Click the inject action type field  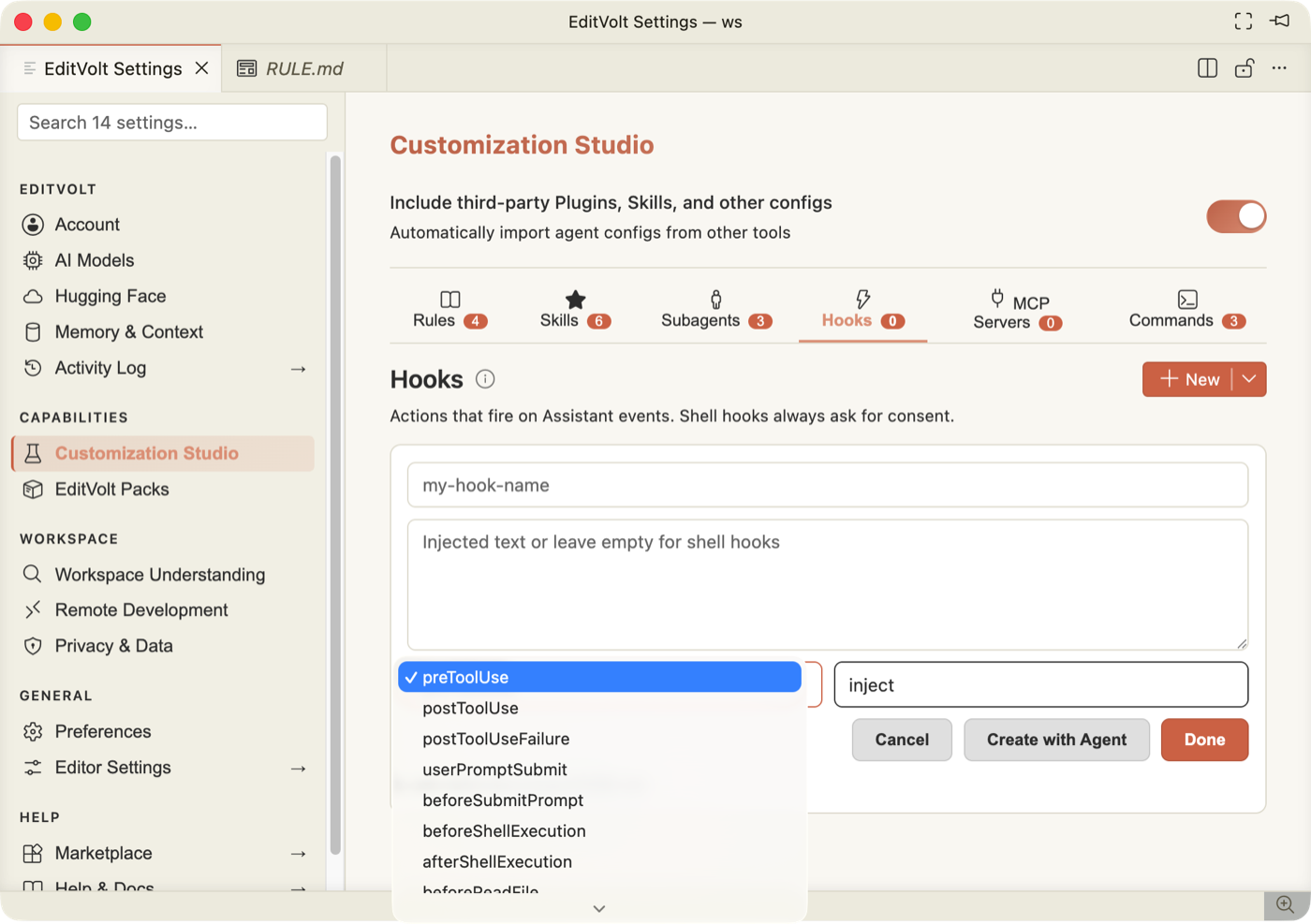(x=1040, y=685)
